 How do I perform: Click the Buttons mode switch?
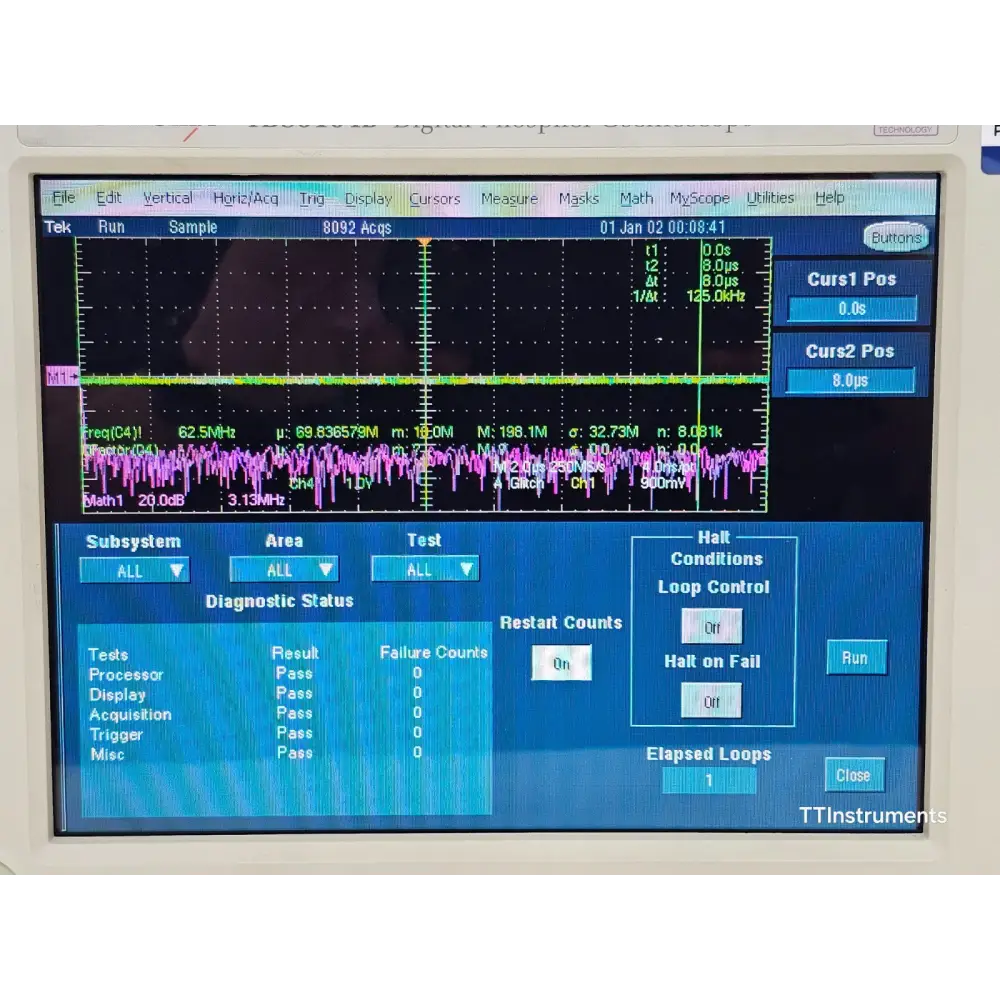tap(895, 237)
